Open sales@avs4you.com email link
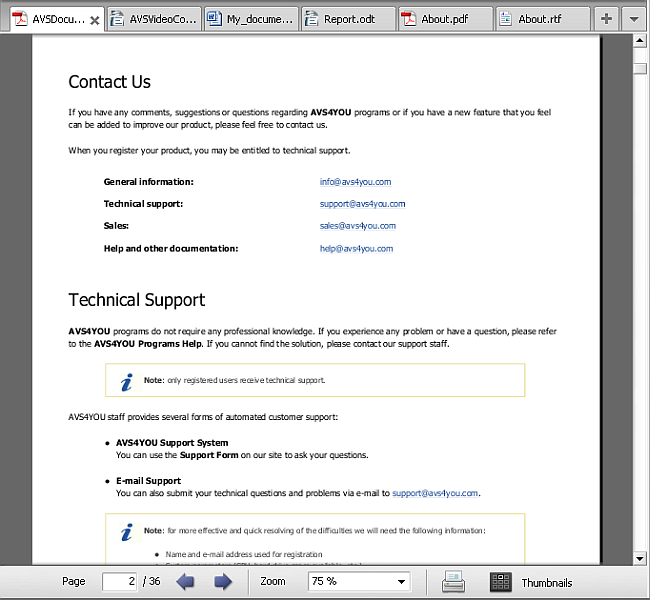 [357, 226]
